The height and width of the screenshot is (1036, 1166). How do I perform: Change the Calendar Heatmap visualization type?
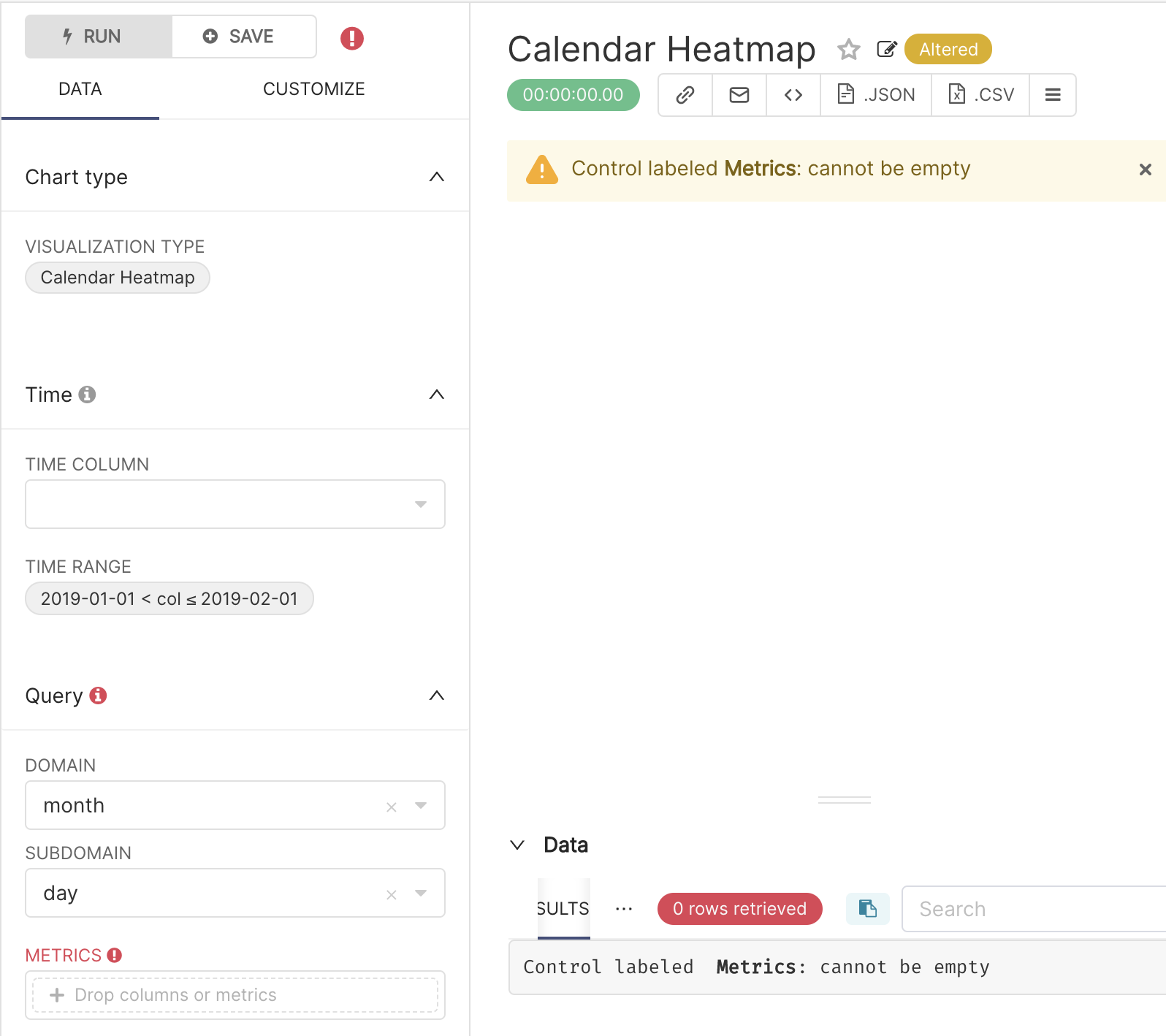[118, 278]
